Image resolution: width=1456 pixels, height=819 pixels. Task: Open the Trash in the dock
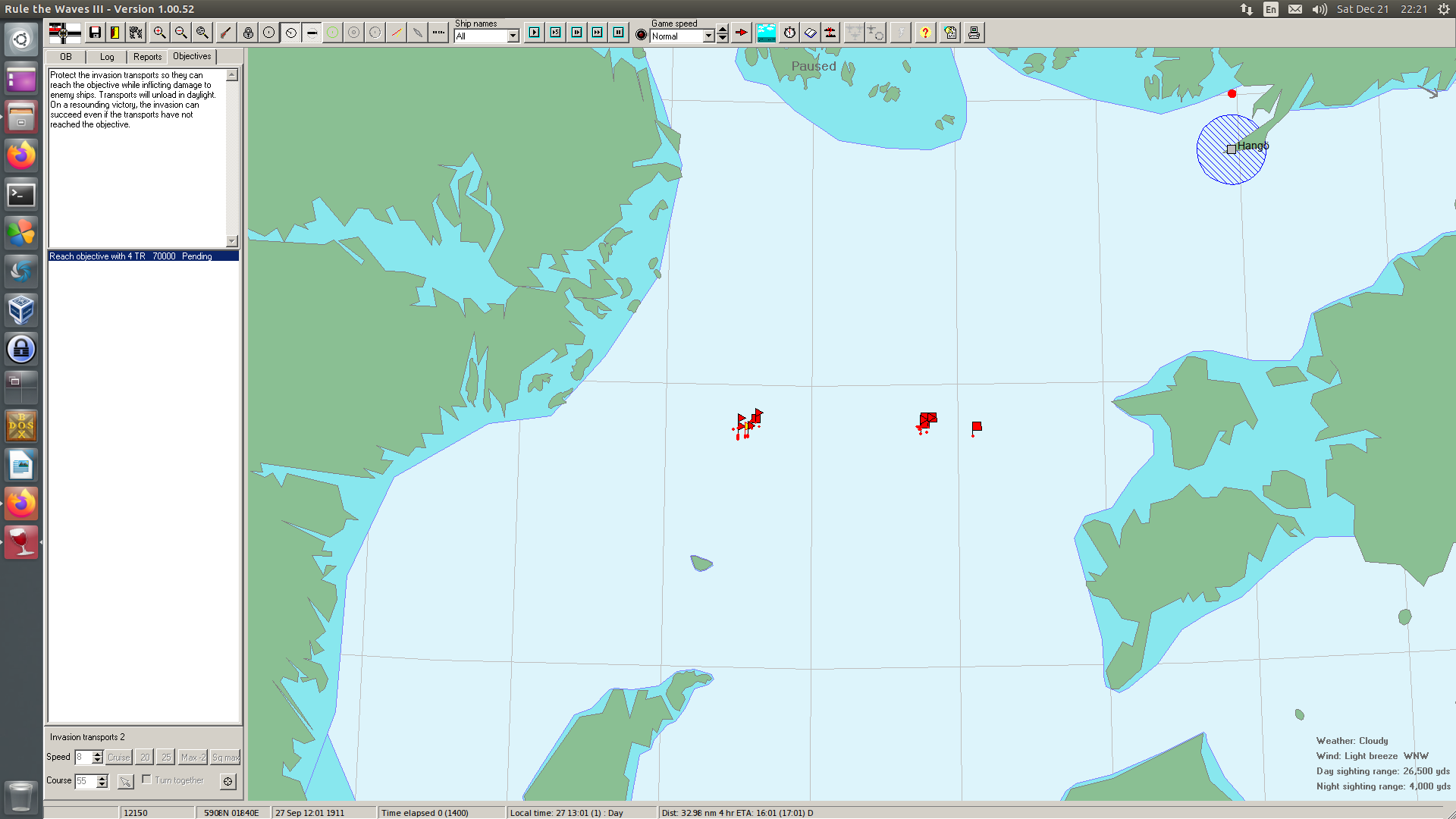21,797
